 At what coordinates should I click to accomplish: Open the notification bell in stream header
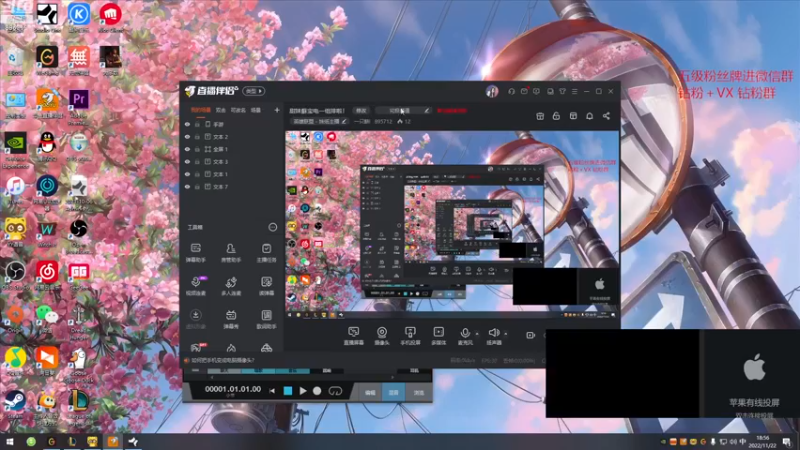pyautogui.click(x=589, y=116)
